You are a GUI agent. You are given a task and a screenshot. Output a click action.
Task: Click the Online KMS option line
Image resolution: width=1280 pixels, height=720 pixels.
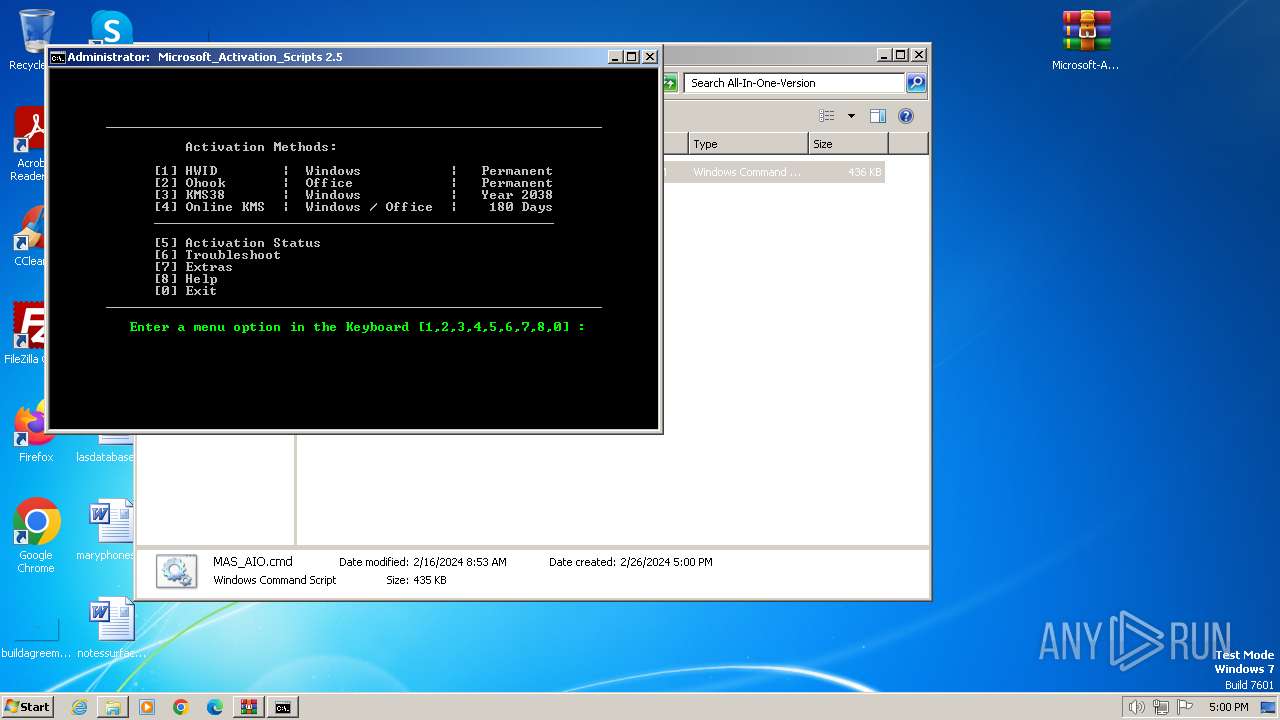pyautogui.click(x=353, y=207)
